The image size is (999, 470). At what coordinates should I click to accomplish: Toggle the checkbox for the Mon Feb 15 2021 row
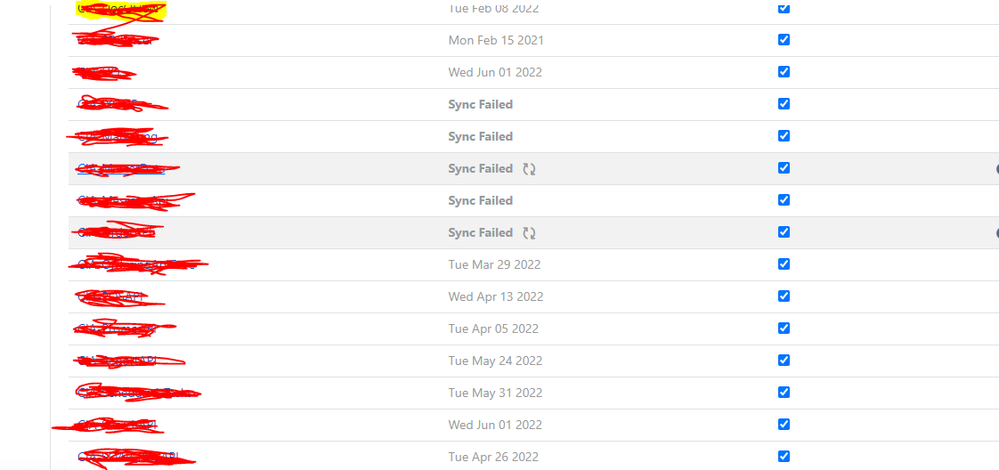click(x=784, y=39)
